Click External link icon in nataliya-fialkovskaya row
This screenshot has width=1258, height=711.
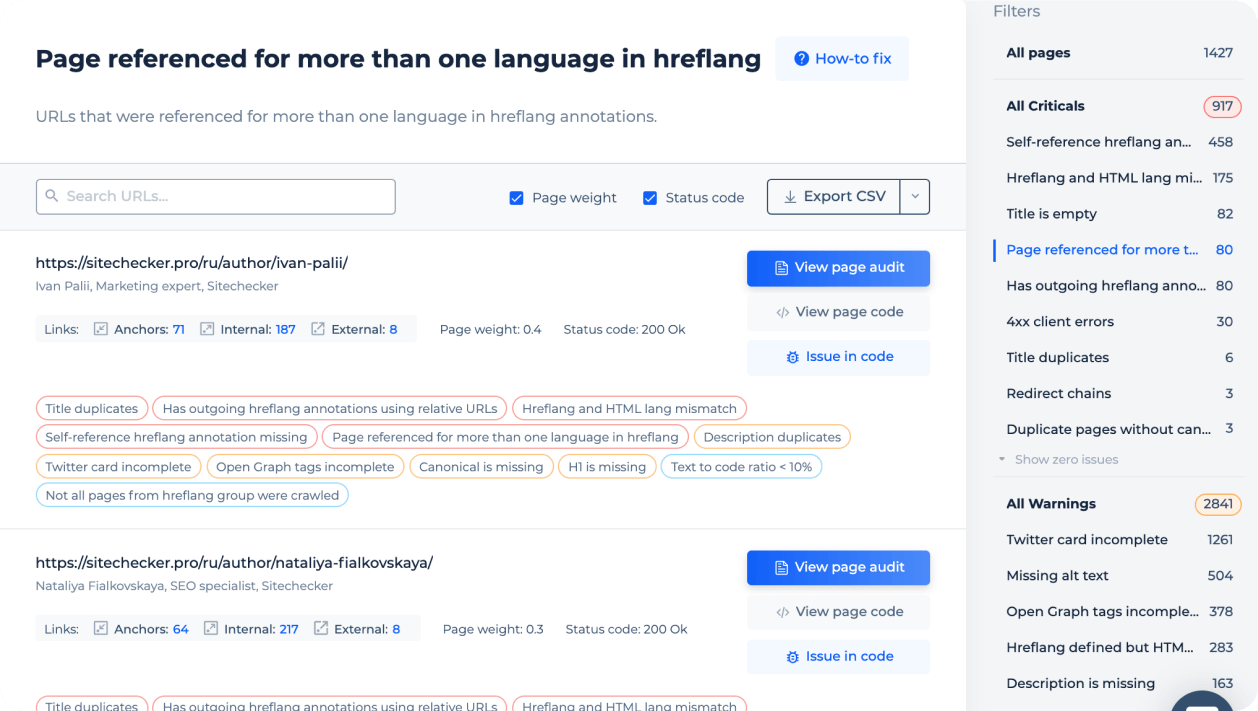pos(321,629)
